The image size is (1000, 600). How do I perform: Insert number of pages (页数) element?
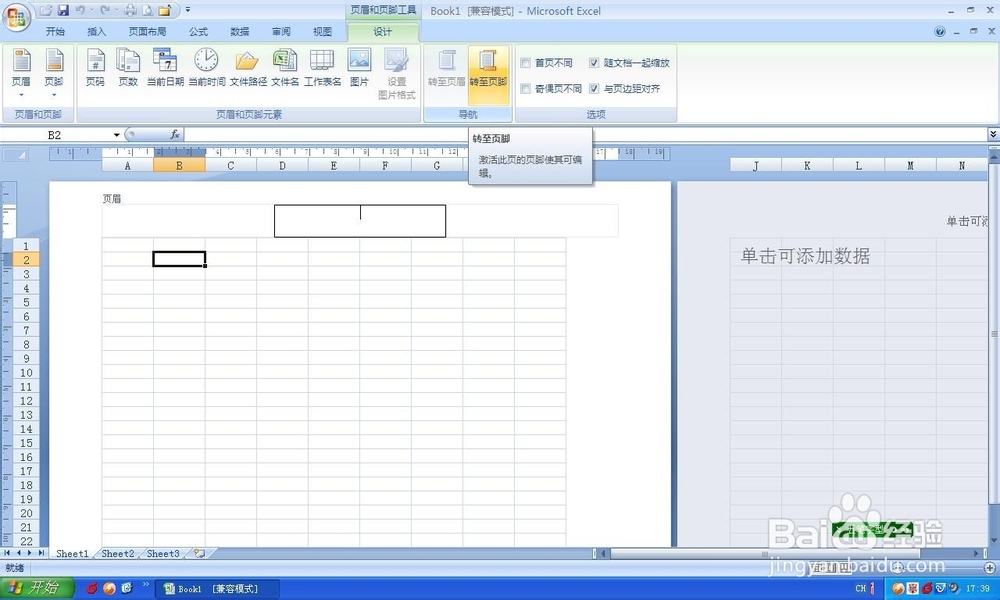click(128, 68)
